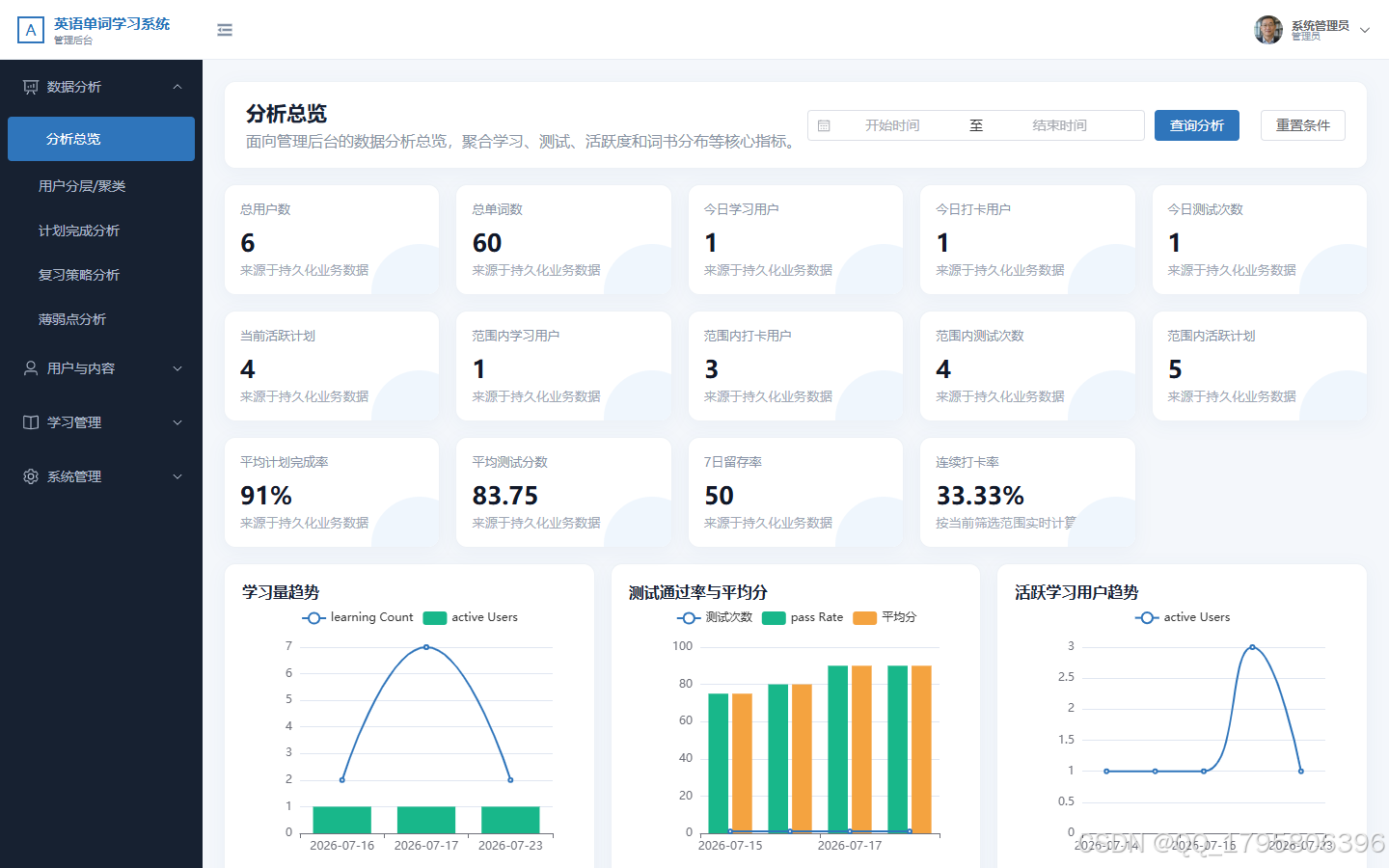1389x868 pixels.
Task: Open the 系统管理员 account dropdown arrow
Action: point(1365,30)
